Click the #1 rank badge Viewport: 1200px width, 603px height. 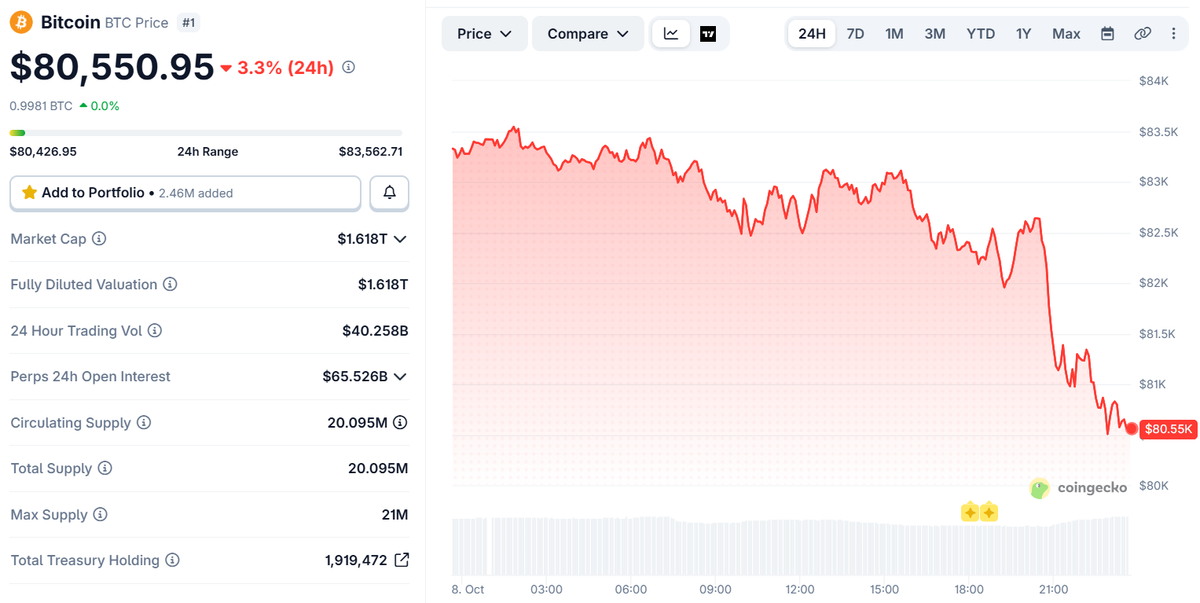[x=188, y=22]
